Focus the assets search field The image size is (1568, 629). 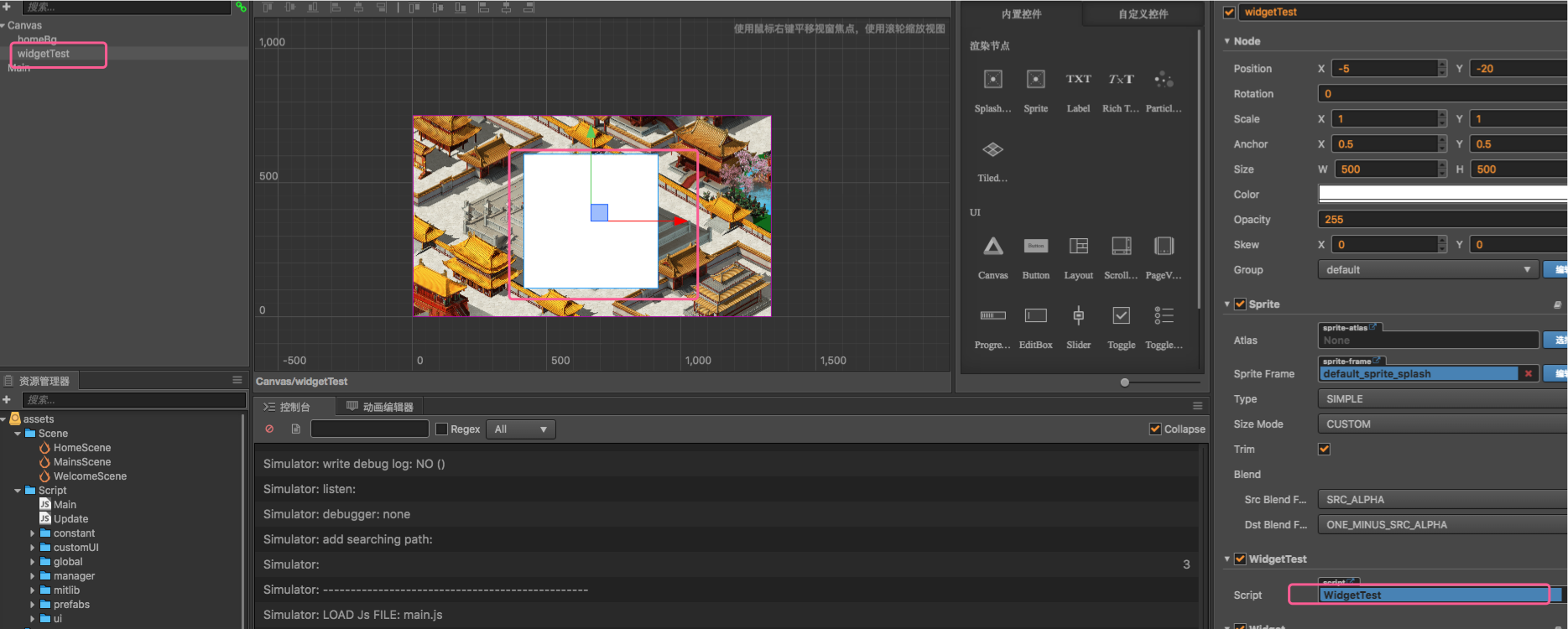[133, 400]
